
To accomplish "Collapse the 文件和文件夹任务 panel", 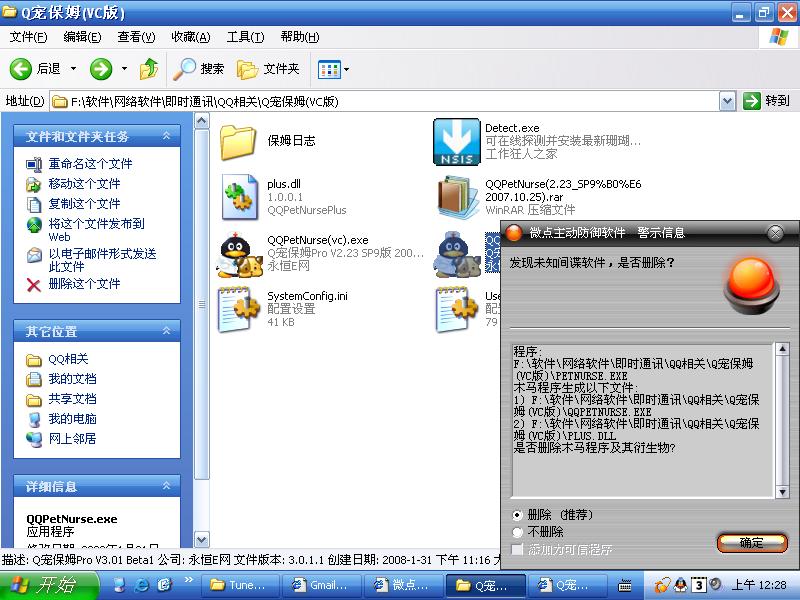I will pos(166,136).
